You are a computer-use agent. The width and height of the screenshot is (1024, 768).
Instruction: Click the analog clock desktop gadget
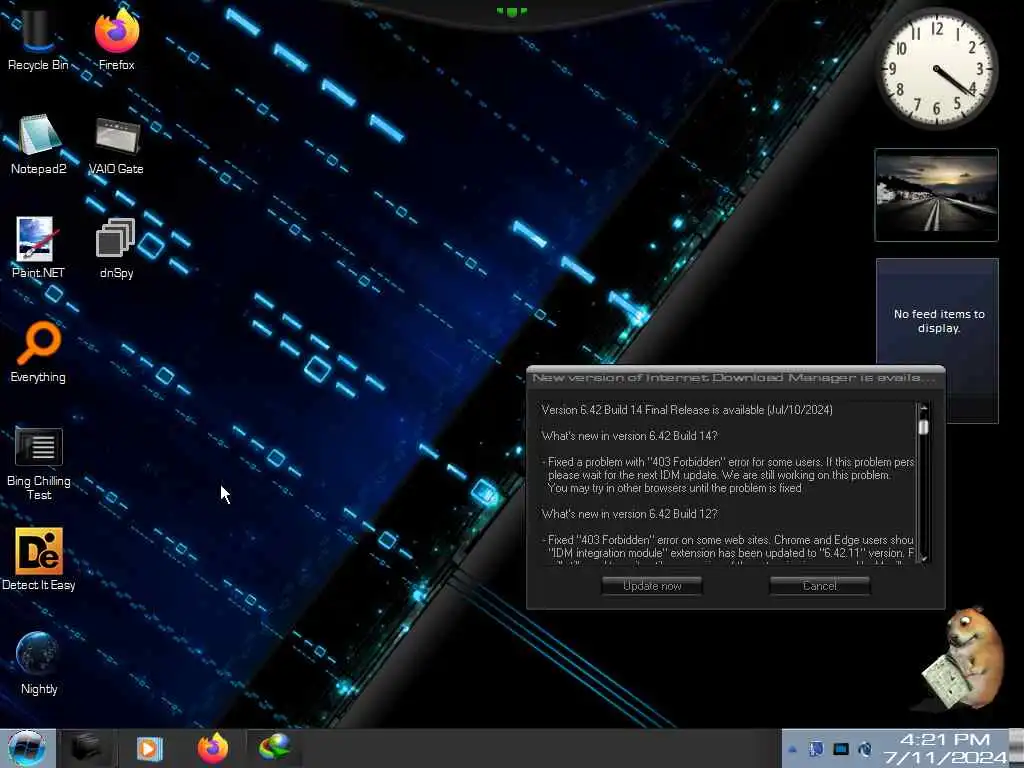(936, 68)
